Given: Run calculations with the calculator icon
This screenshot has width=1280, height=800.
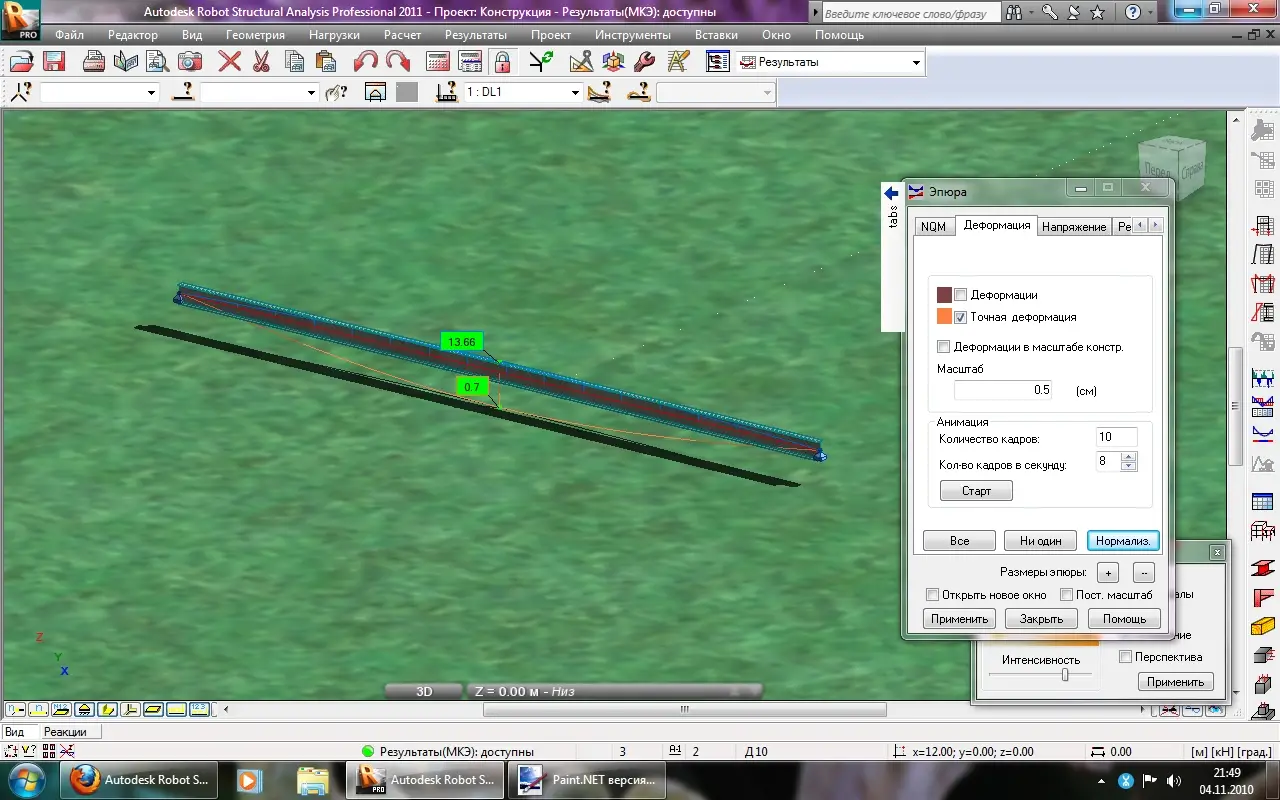Looking at the screenshot, I should click(438, 62).
